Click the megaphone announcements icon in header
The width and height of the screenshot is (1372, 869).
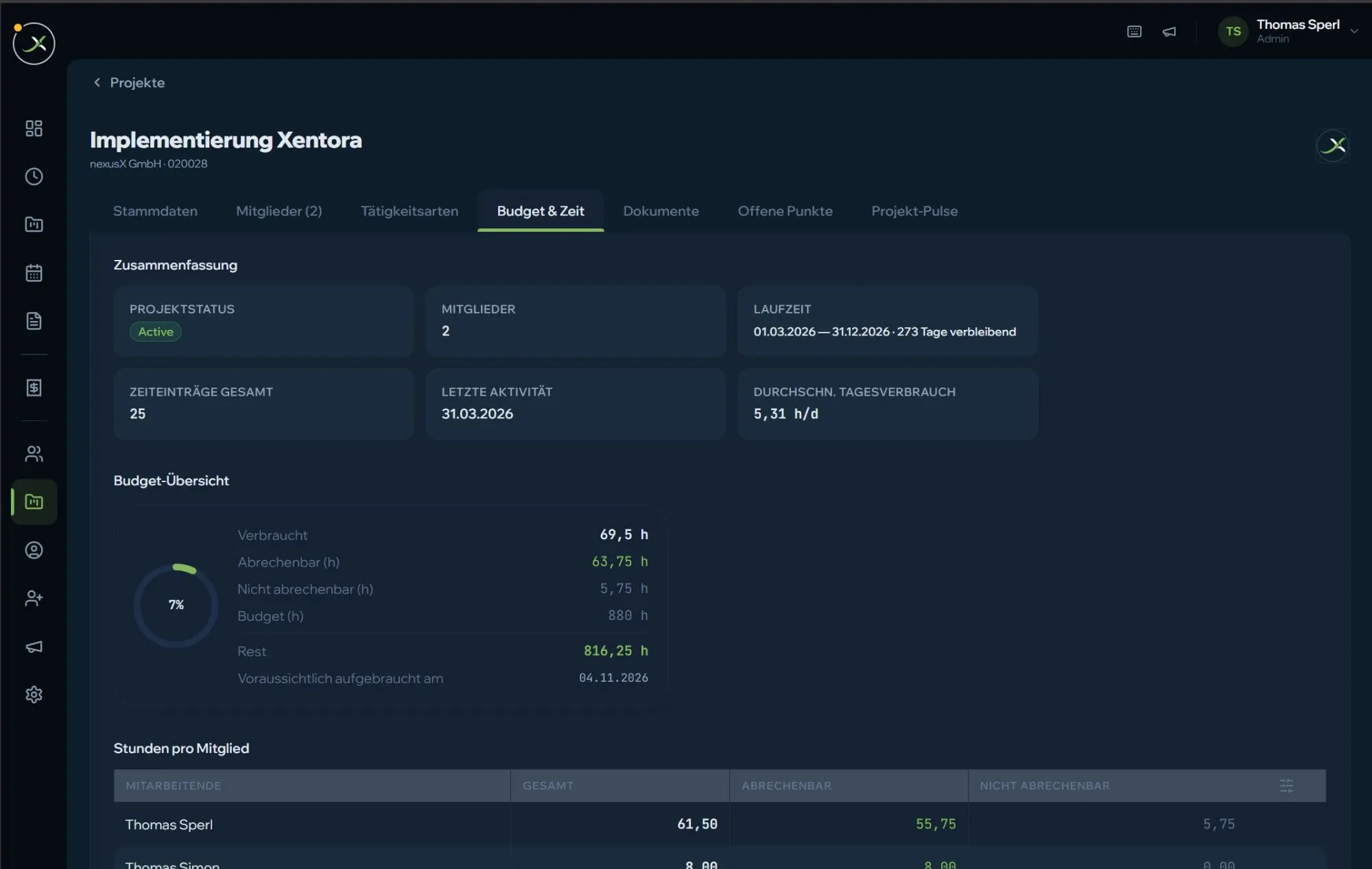1170,32
